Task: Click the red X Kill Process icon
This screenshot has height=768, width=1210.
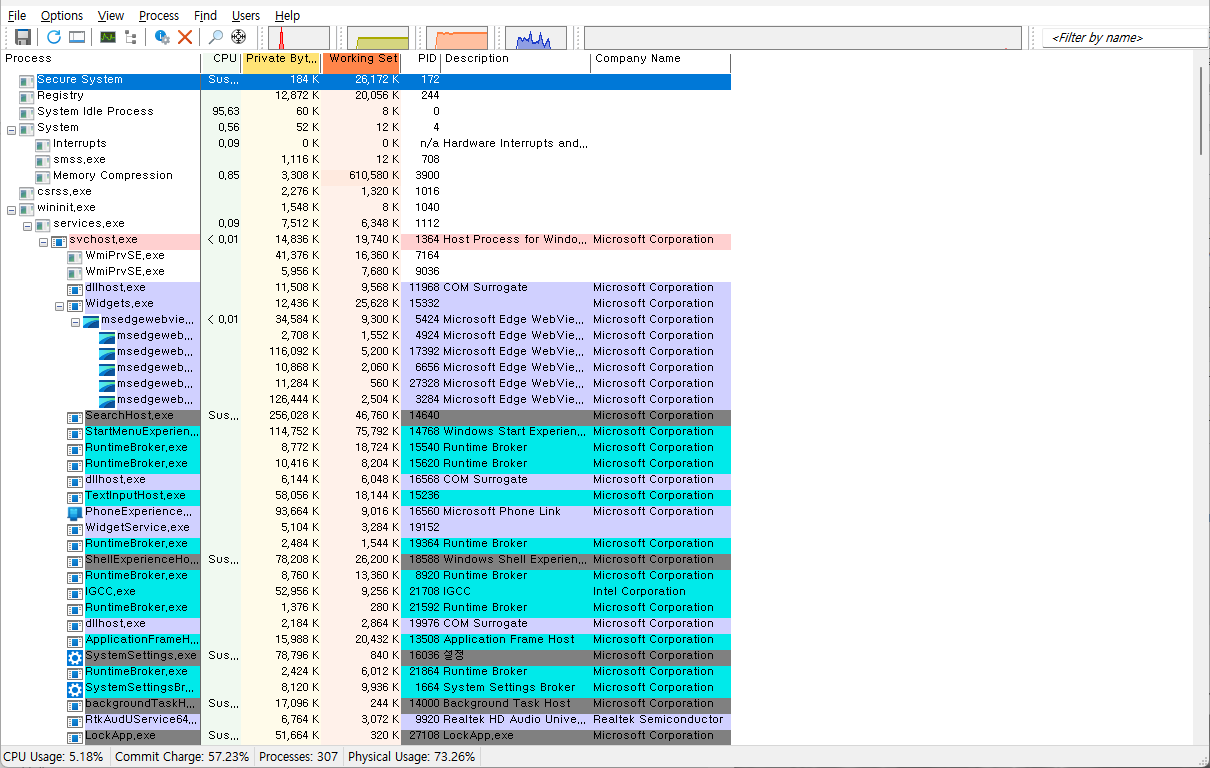Action: pos(185,37)
